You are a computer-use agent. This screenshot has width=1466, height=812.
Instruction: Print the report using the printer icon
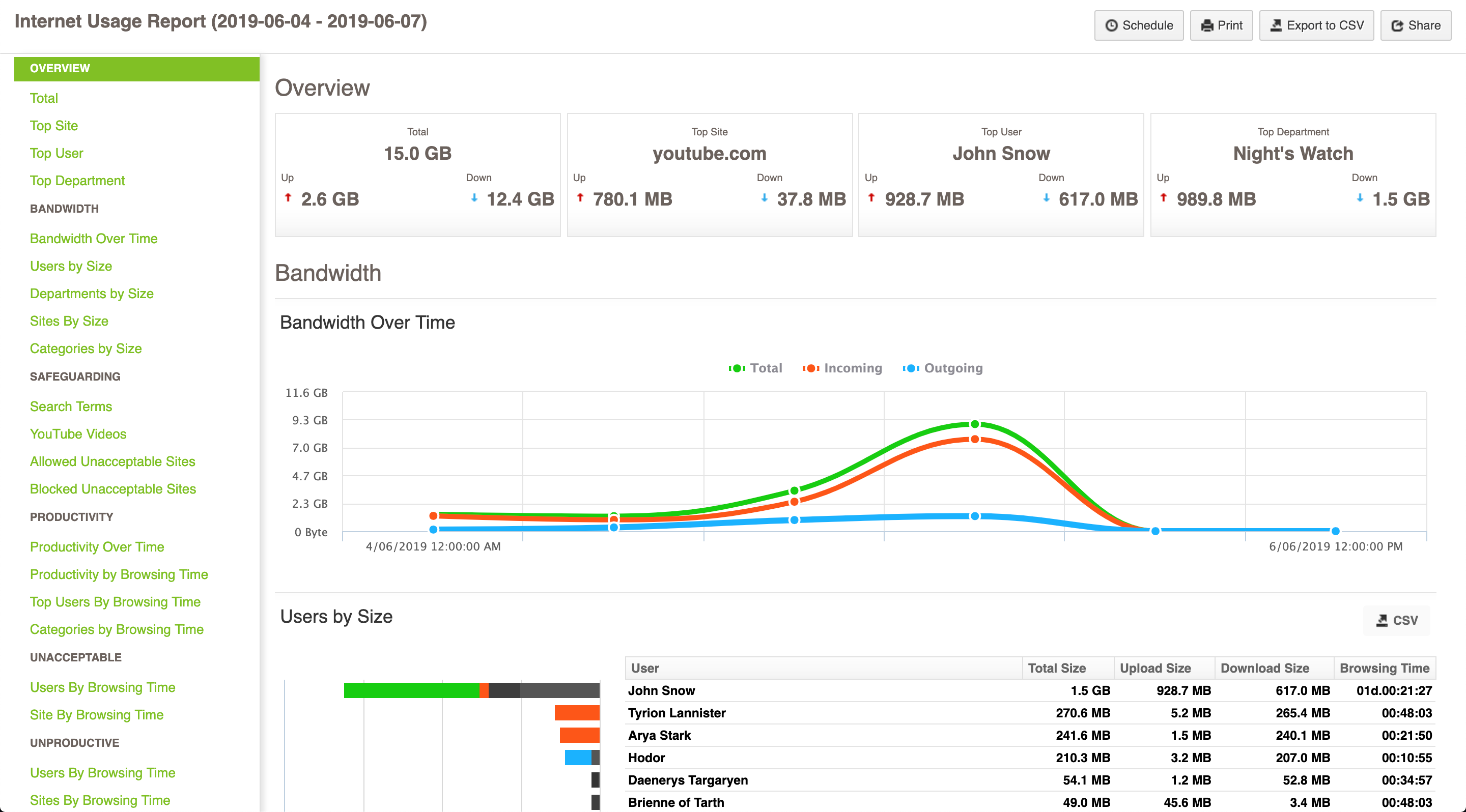[1206, 25]
